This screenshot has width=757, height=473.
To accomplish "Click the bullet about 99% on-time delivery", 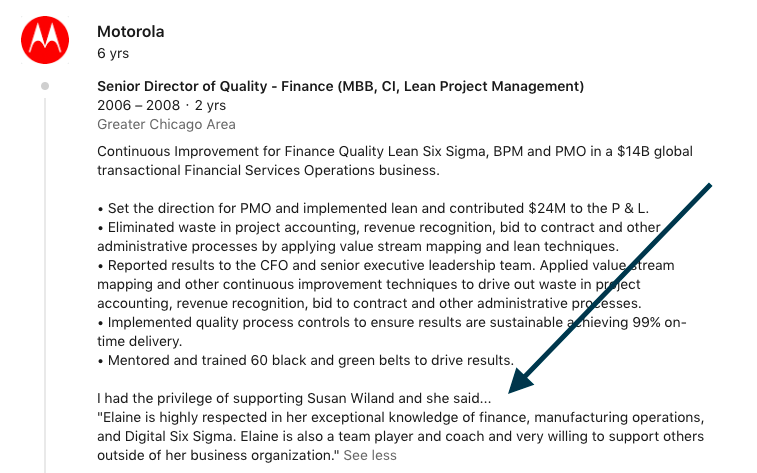I will 392,332.
